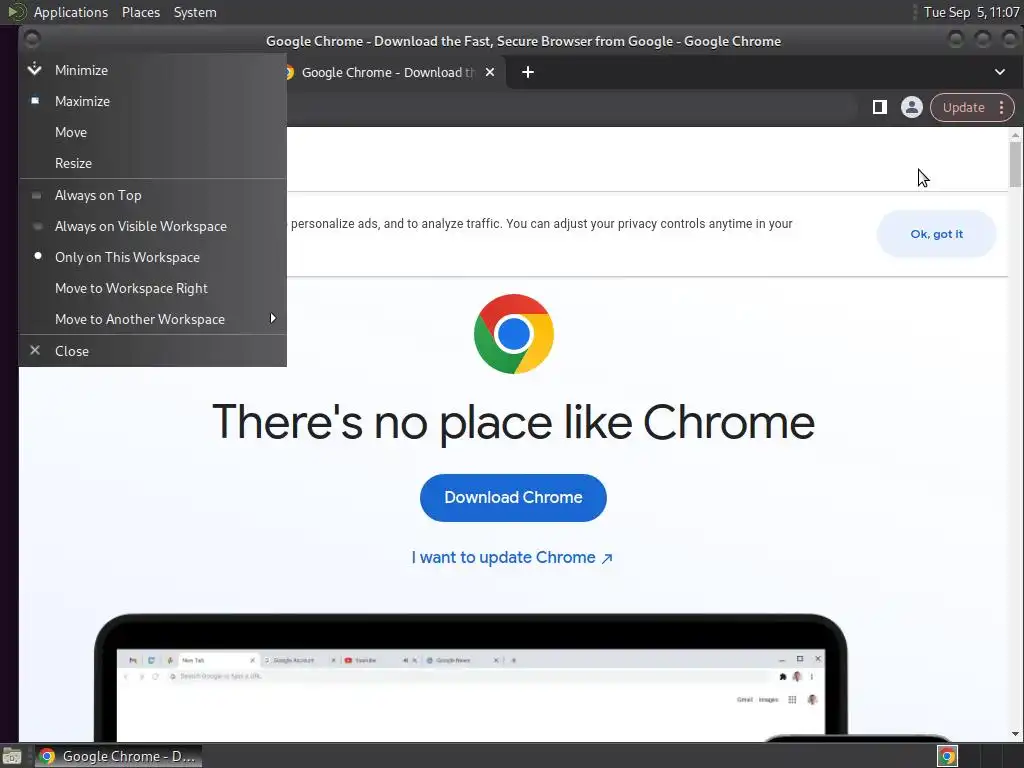The width and height of the screenshot is (1024, 768).
Task: Open the System menu
Action: tap(195, 12)
